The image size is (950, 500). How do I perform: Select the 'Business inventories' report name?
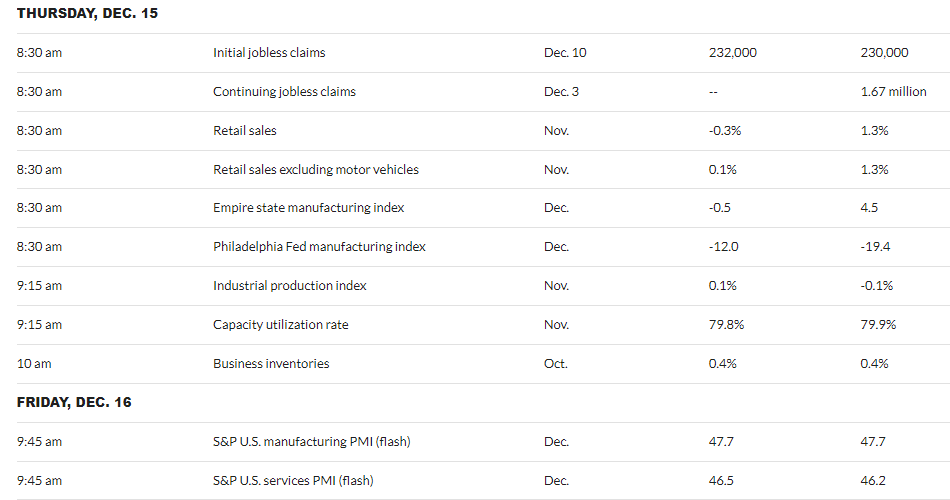coord(271,364)
